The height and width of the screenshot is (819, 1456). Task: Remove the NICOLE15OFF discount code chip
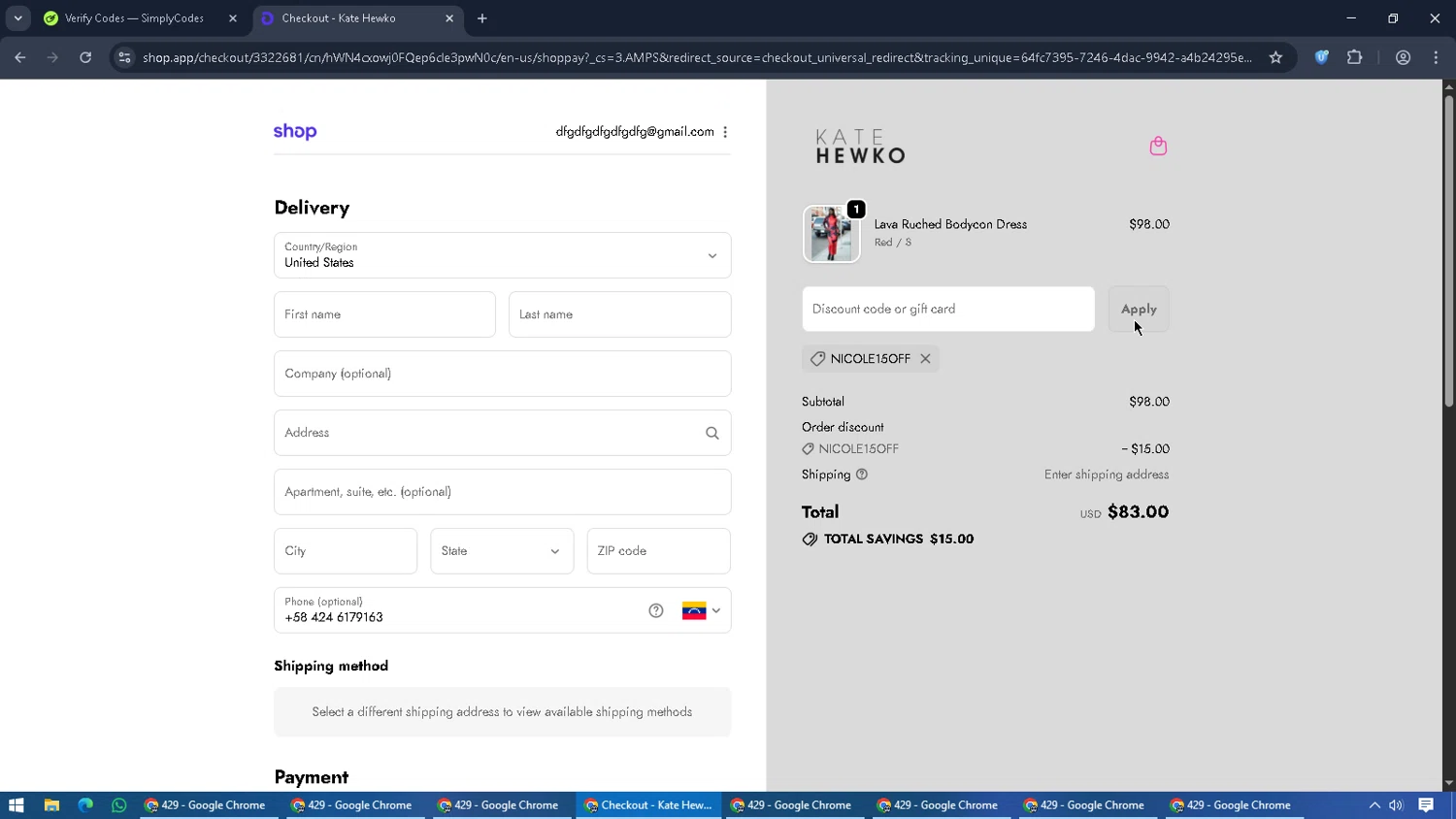pos(925,359)
